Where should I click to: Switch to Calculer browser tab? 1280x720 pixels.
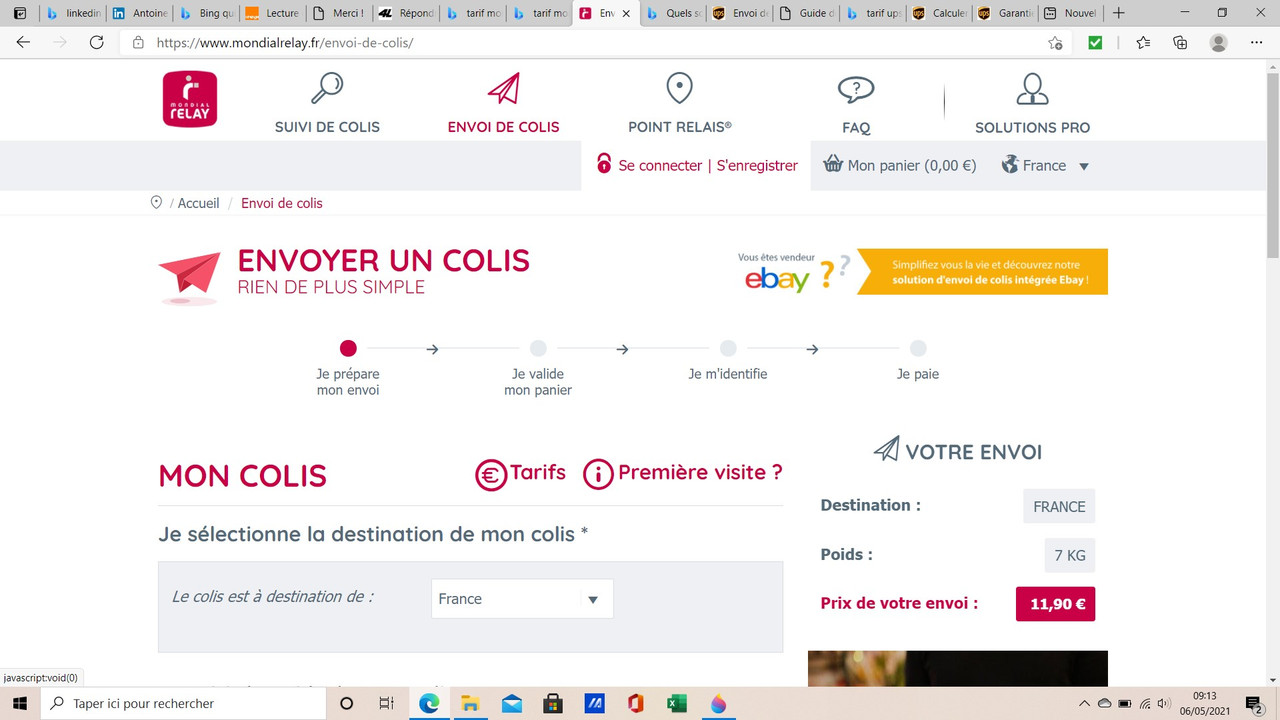click(x=940, y=13)
